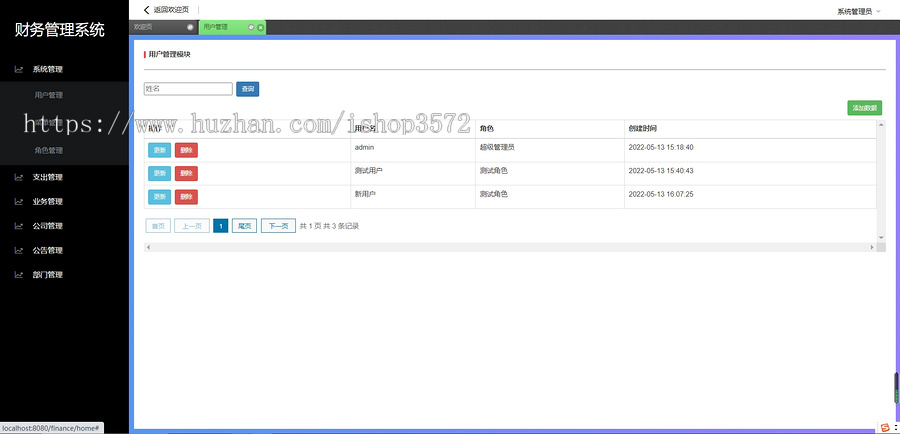Click the chart icon beside 公告管理
Screen dimensions: 900x434
pyautogui.click(x=19, y=250)
